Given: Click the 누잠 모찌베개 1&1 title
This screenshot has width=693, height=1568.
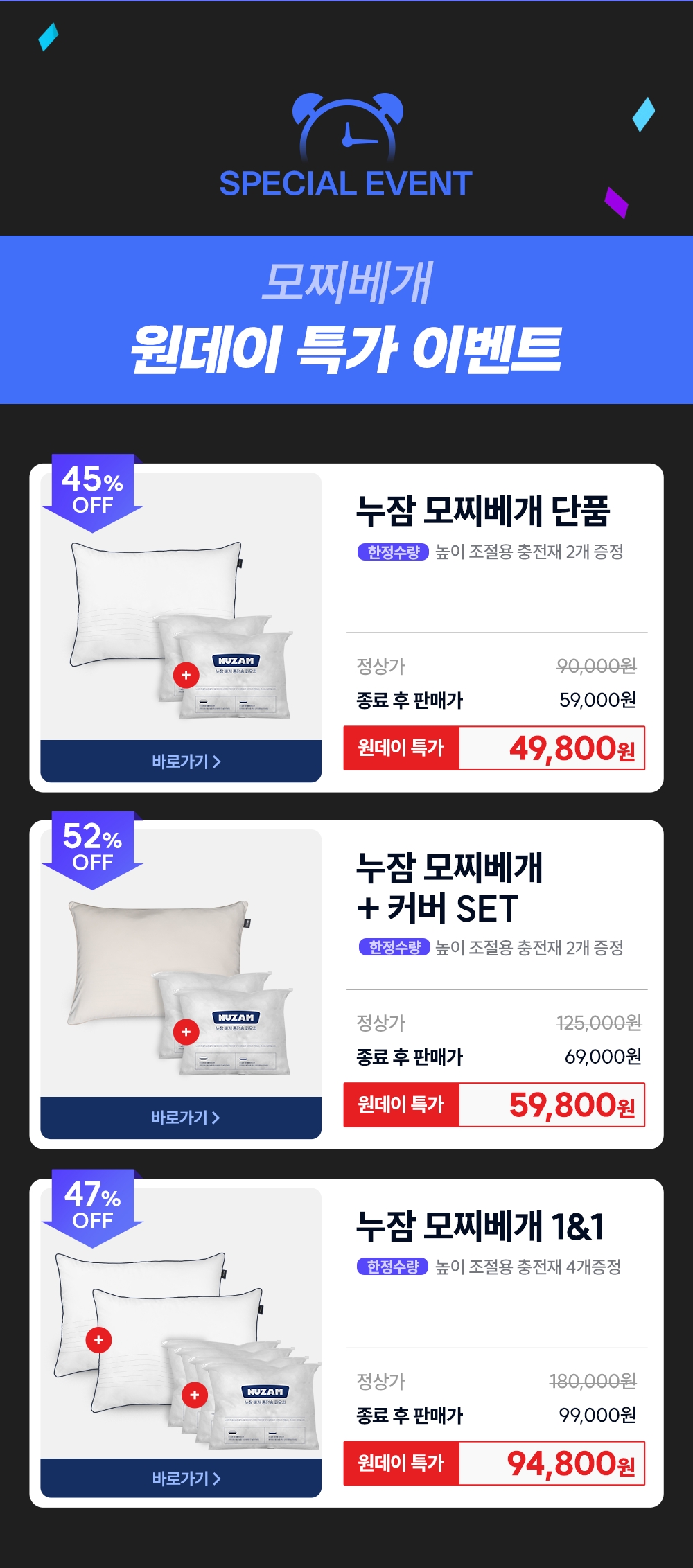Looking at the screenshot, I should [x=480, y=1226].
